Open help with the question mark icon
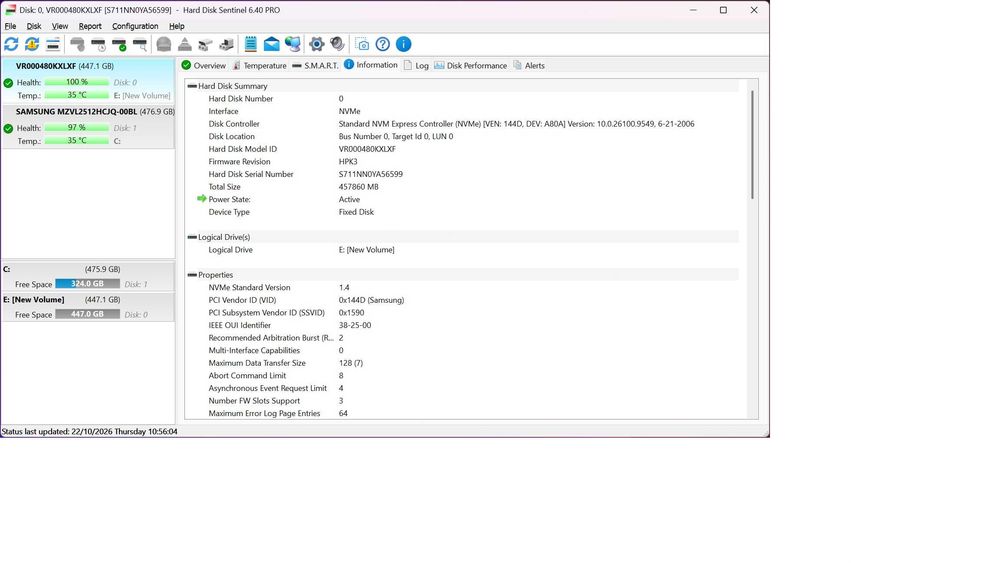 point(383,44)
